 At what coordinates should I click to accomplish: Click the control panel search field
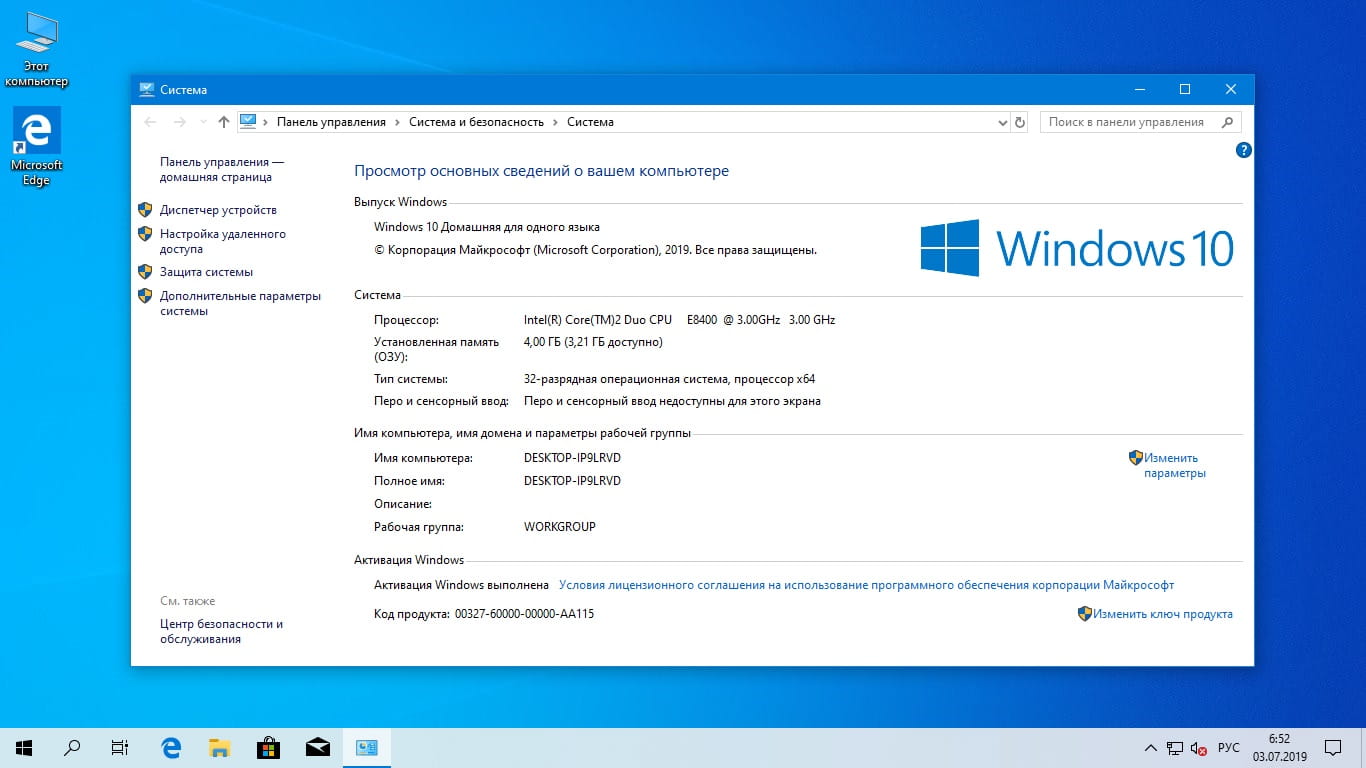[x=1130, y=122]
